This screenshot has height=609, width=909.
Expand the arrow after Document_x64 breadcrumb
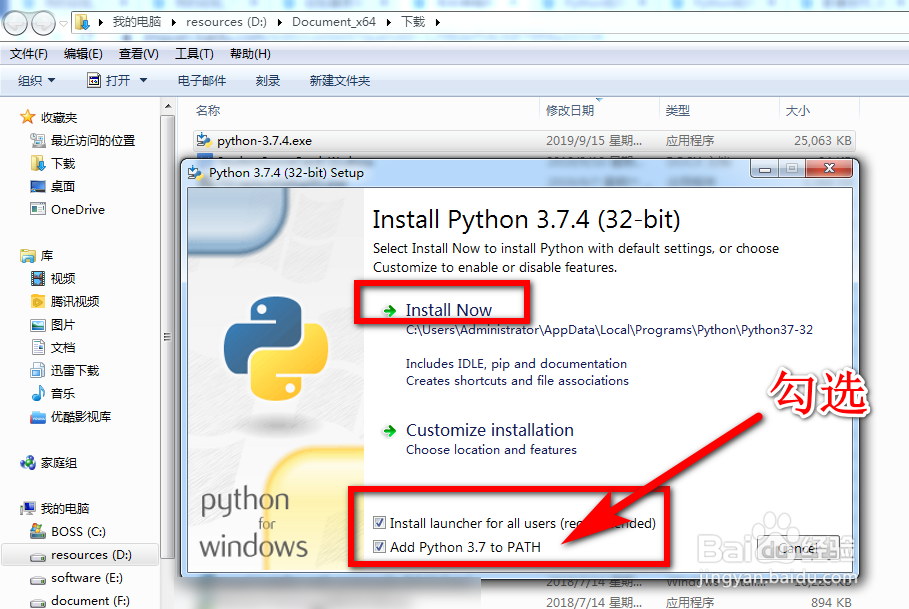pos(388,23)
